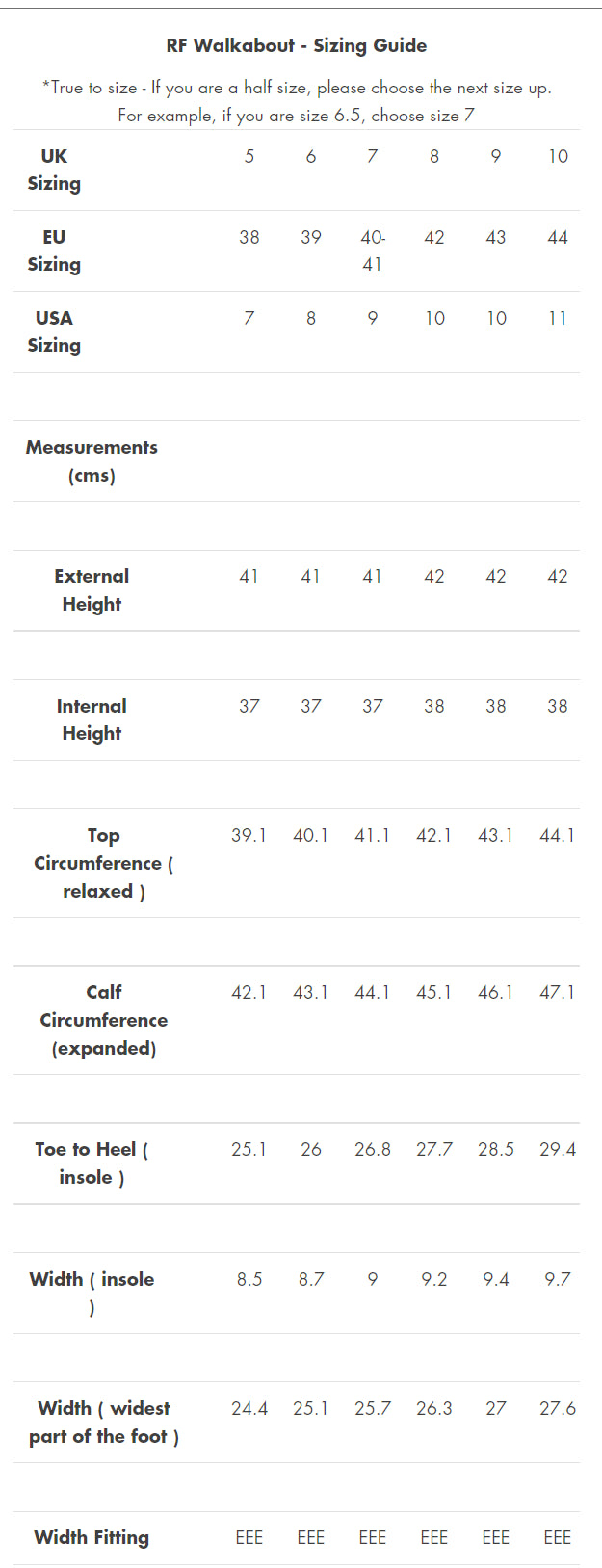Click the RF Walkabout - Sizing Guide title
602x1568 pixels.
[x=297, y=45]
